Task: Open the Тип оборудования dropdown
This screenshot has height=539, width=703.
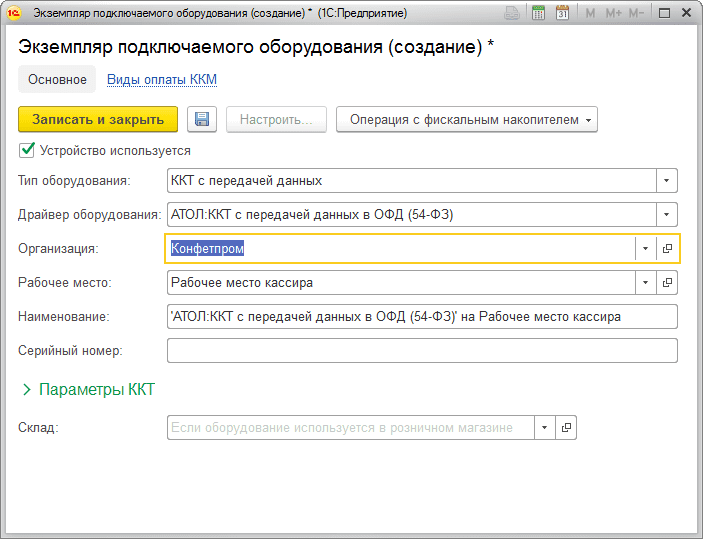Action: 667,180
